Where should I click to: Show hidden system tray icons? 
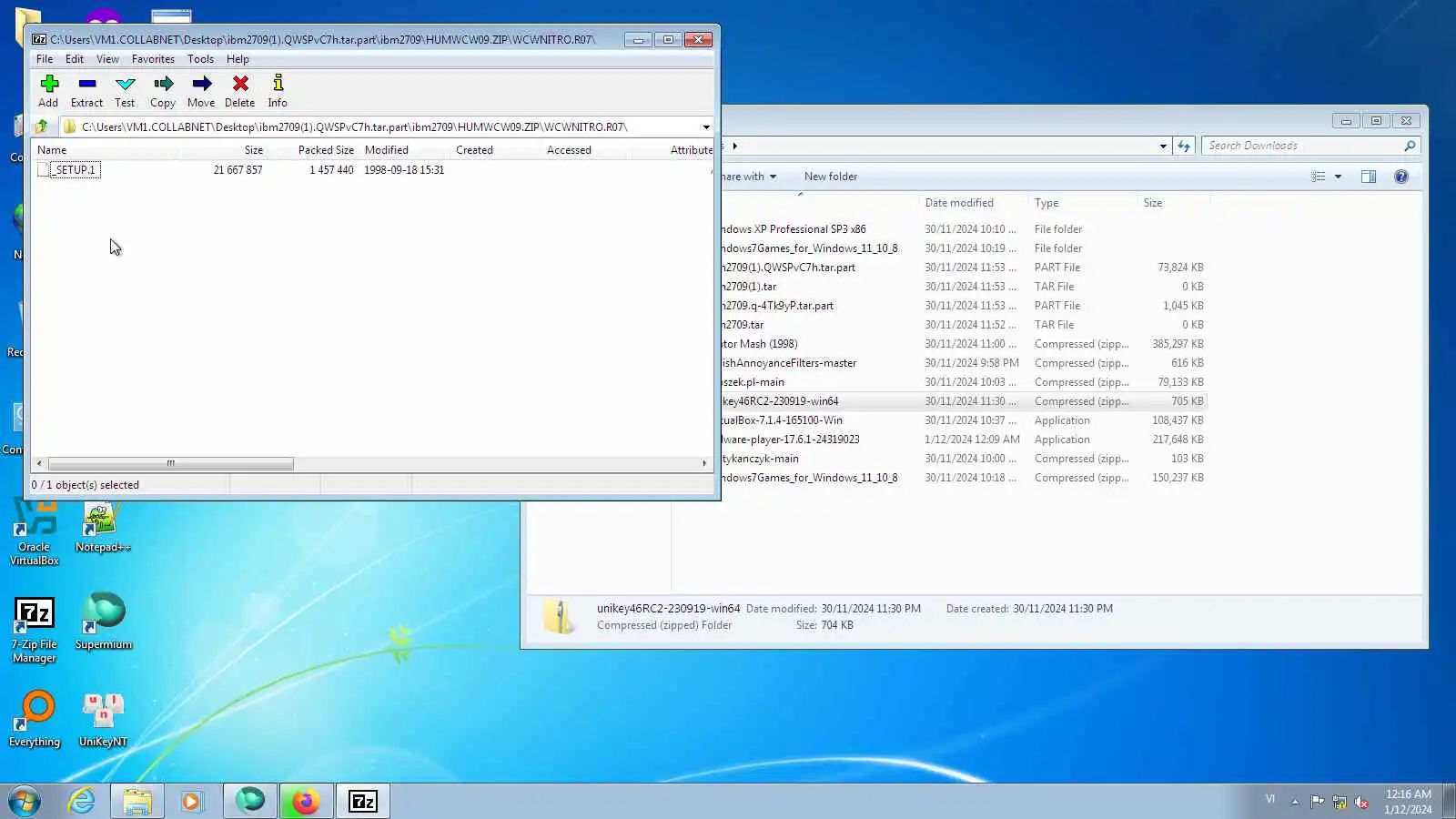(1295, 802)
